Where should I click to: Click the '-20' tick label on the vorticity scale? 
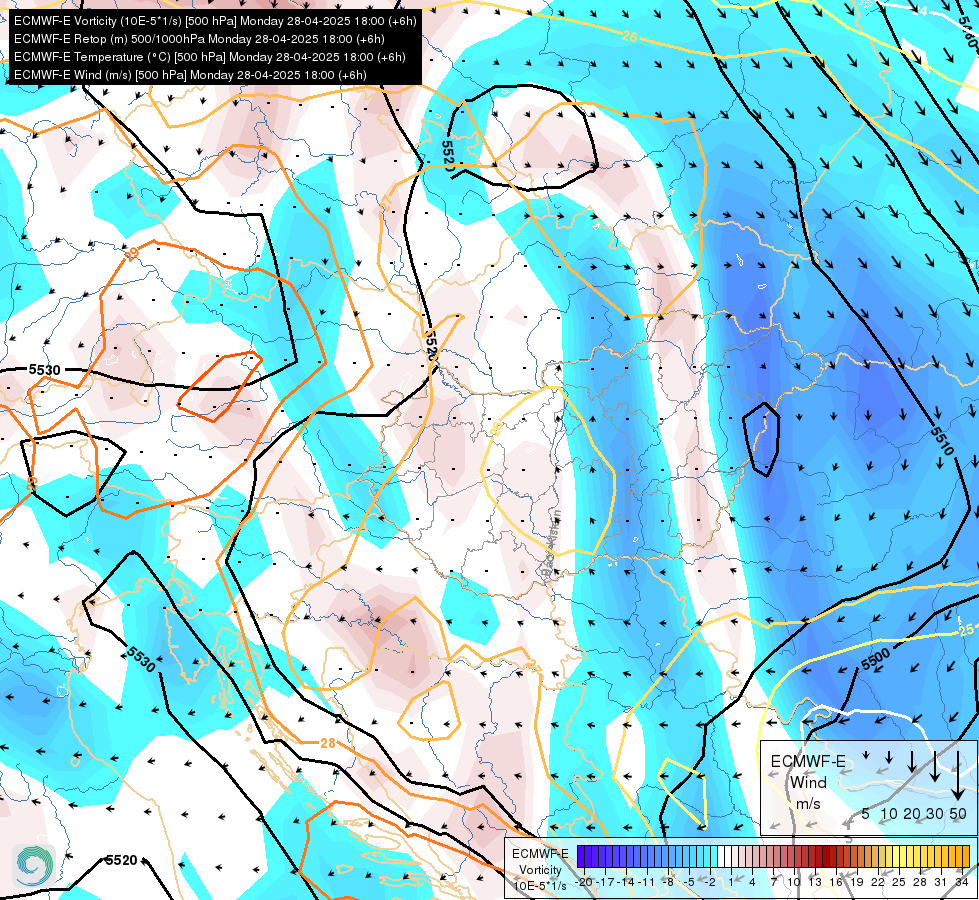point(584,882)
